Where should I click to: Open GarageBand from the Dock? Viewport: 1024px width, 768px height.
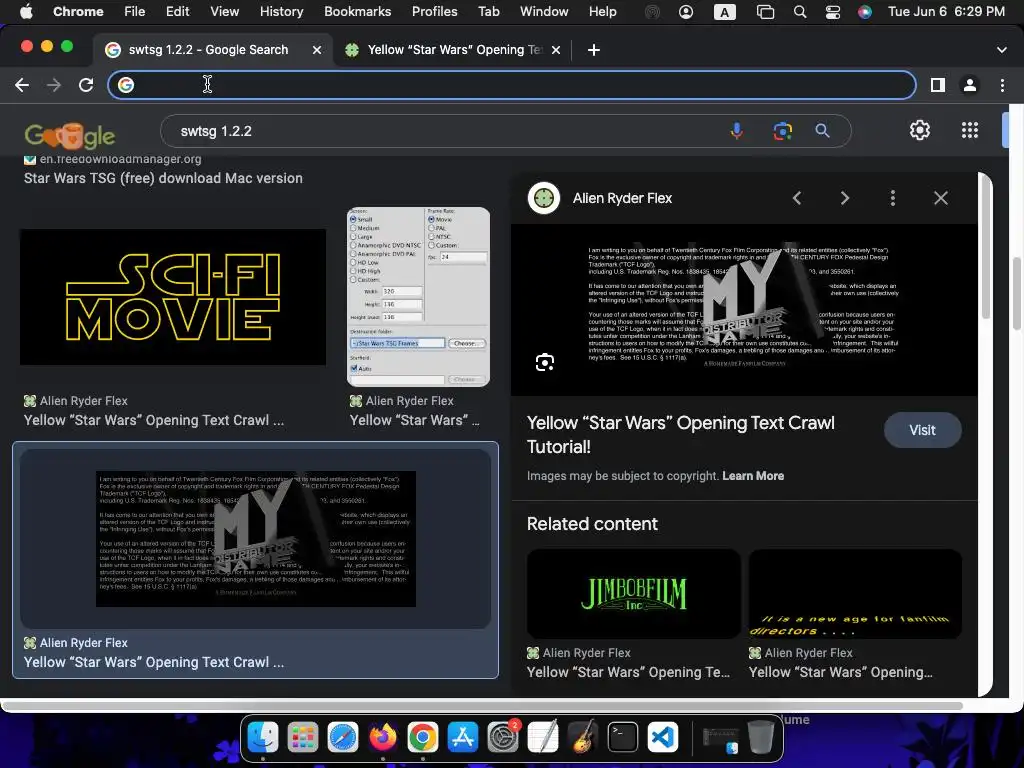(583, 738)
